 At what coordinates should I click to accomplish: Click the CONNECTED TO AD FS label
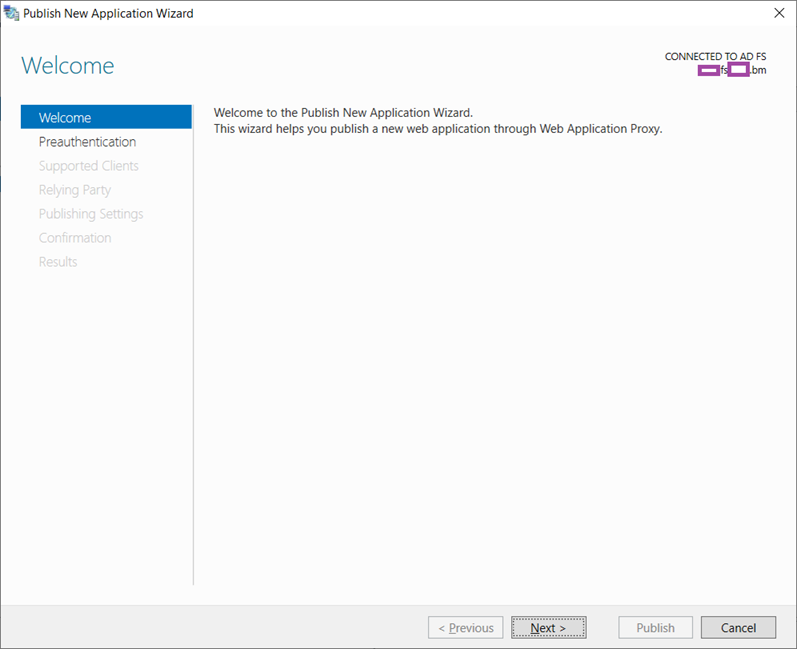click(x=715, y=56)
